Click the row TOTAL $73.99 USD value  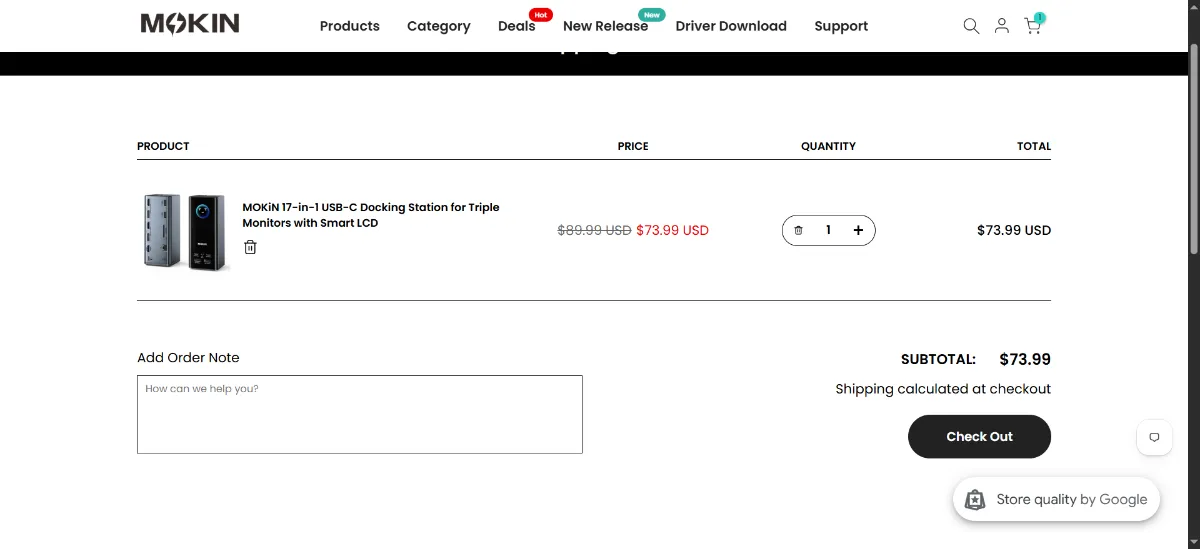click(1014, 230)
